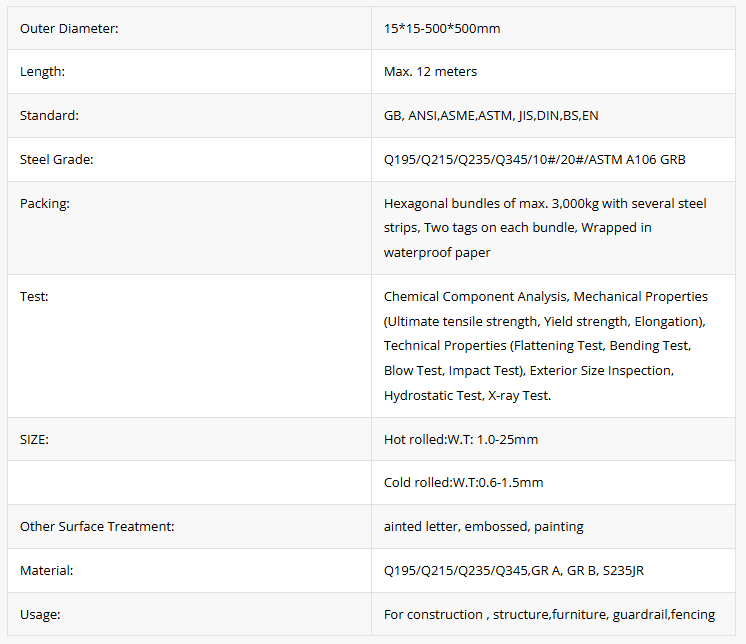Click the 'Length:' label
The height and width of the screenshot is (644, 746).
[42, 71]
